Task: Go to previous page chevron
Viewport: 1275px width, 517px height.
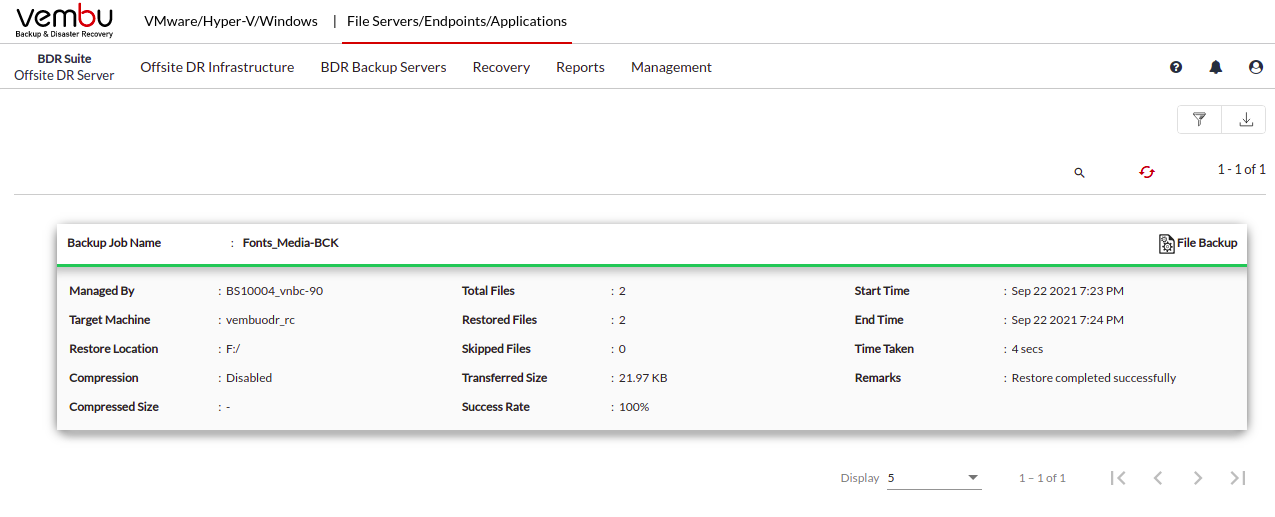Action: coord(1158,478)
